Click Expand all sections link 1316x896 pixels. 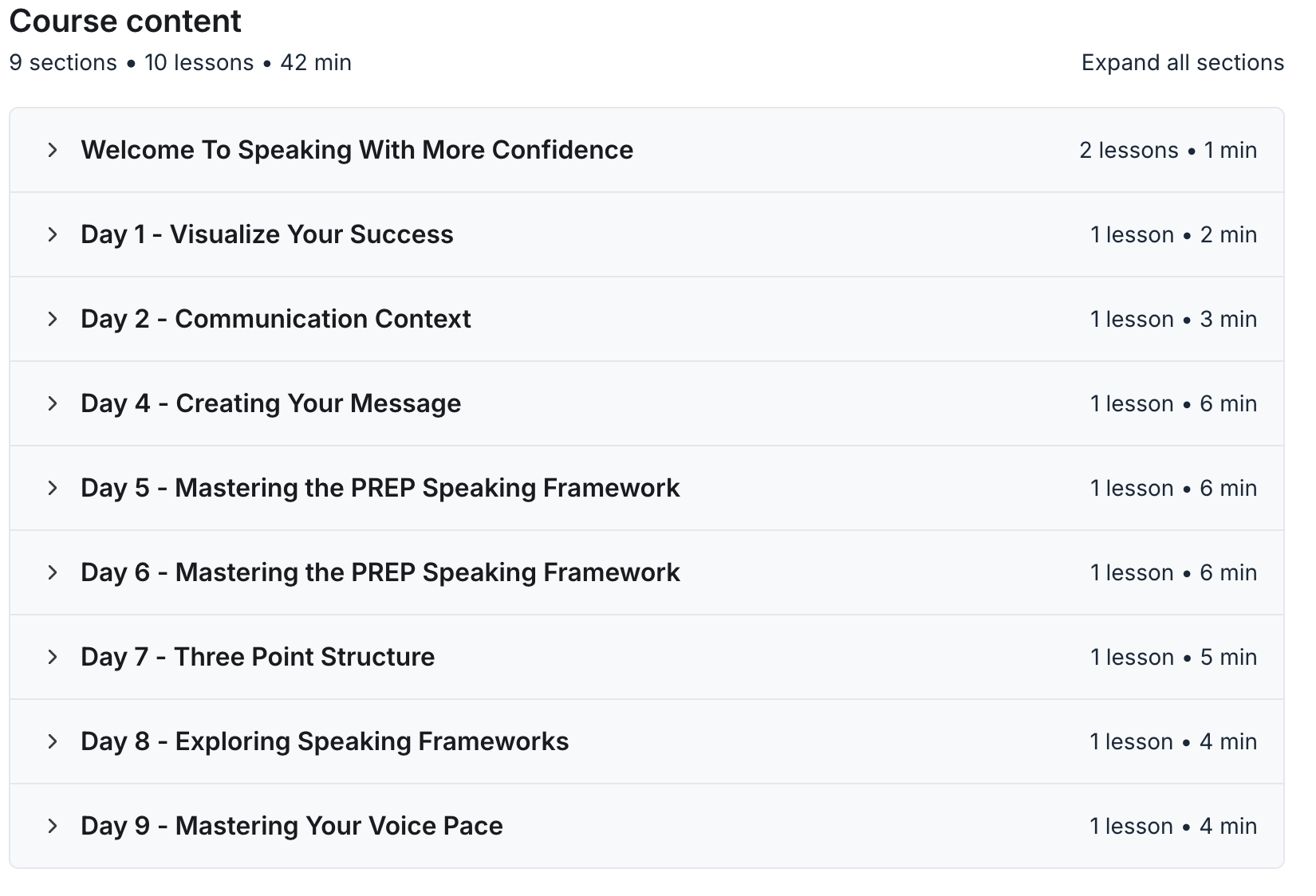coord(1182,63)
